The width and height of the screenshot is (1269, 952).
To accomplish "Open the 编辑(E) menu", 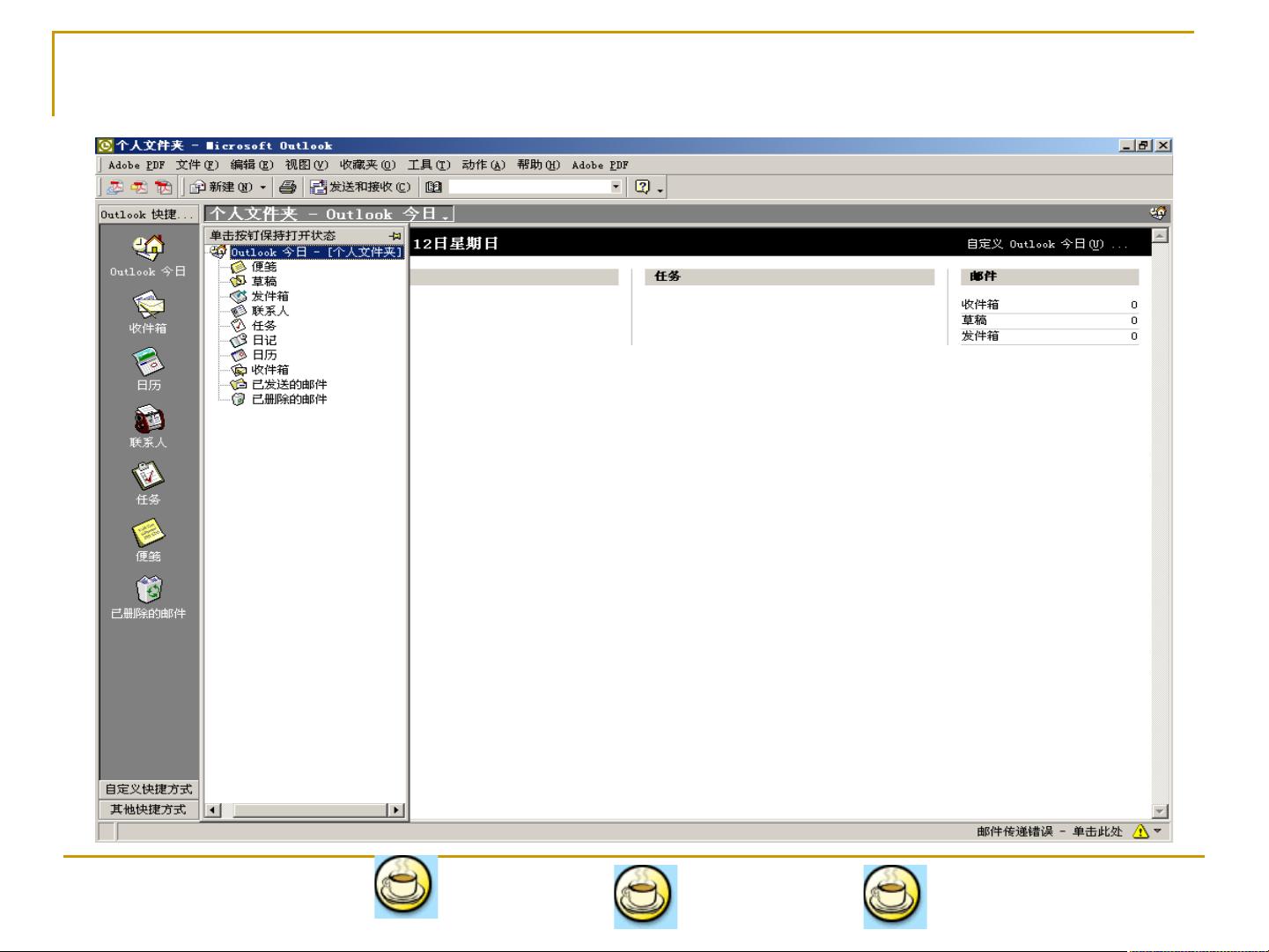I will tap(252, 165).
